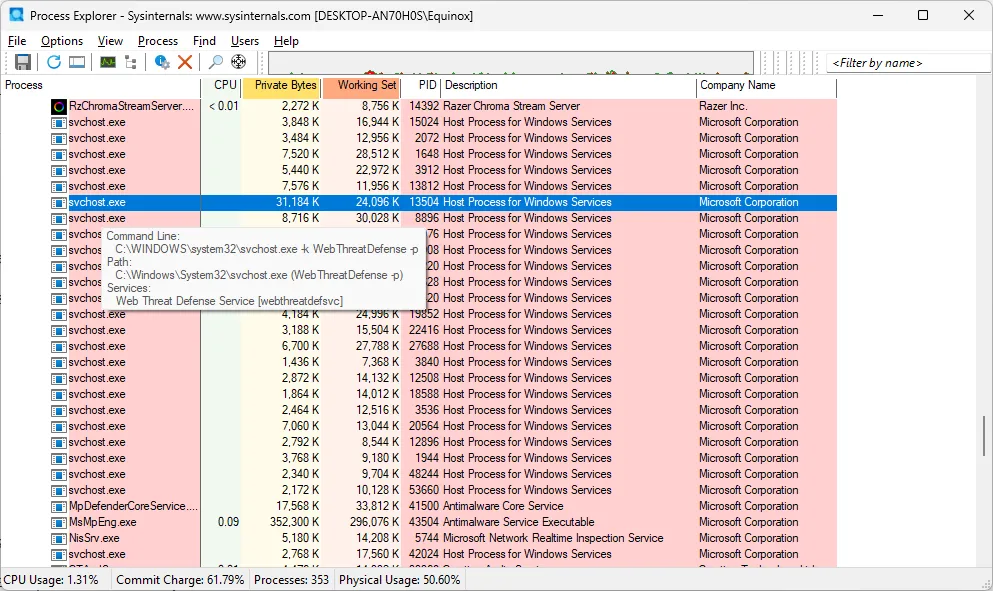Viewport: 993px width, 591px height.
Task: Click the vertical scrollbar thumb
Action: point(985,436)
